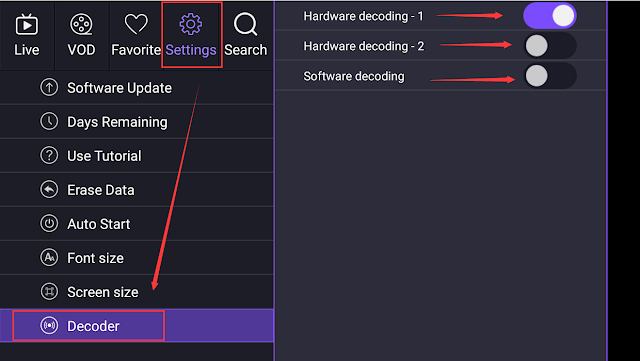Open the Screen size menu entry
The image size is (640, 361).
pyautogui.click(x=136, y=292)
